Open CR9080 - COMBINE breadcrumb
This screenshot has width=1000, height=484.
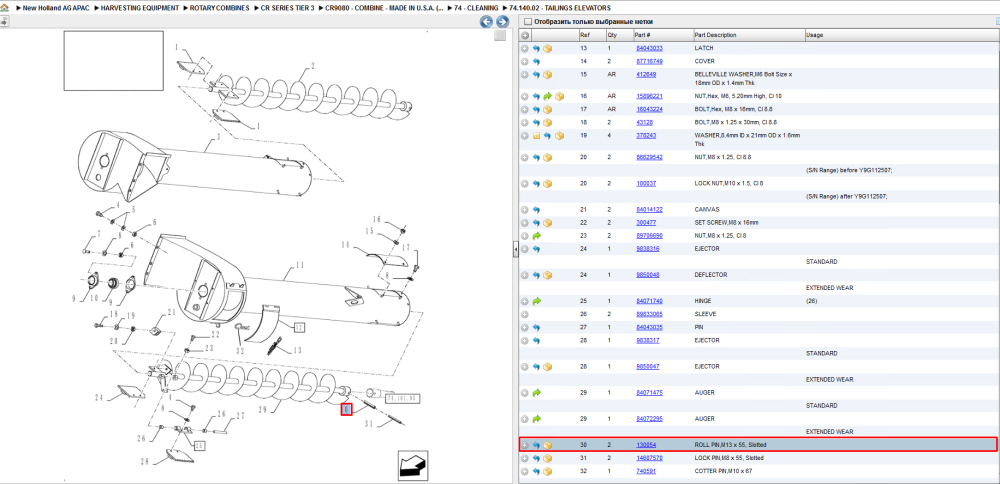click(x=383, y=8)
